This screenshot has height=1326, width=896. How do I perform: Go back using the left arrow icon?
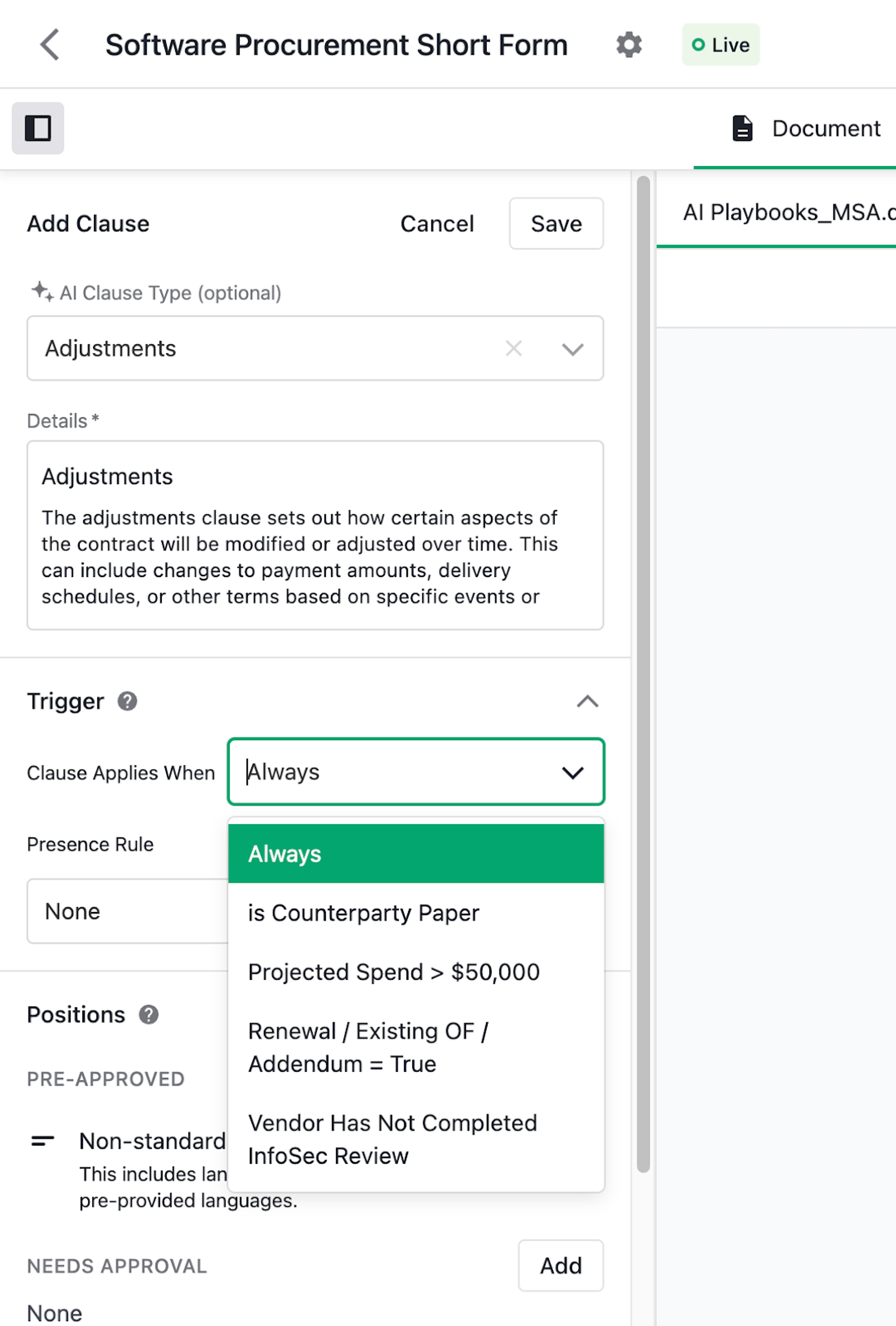tap(50, 44)
